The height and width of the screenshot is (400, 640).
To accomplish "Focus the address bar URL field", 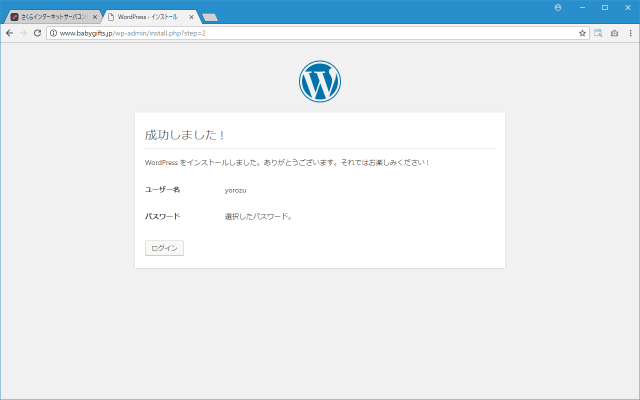I will [317, 33].
